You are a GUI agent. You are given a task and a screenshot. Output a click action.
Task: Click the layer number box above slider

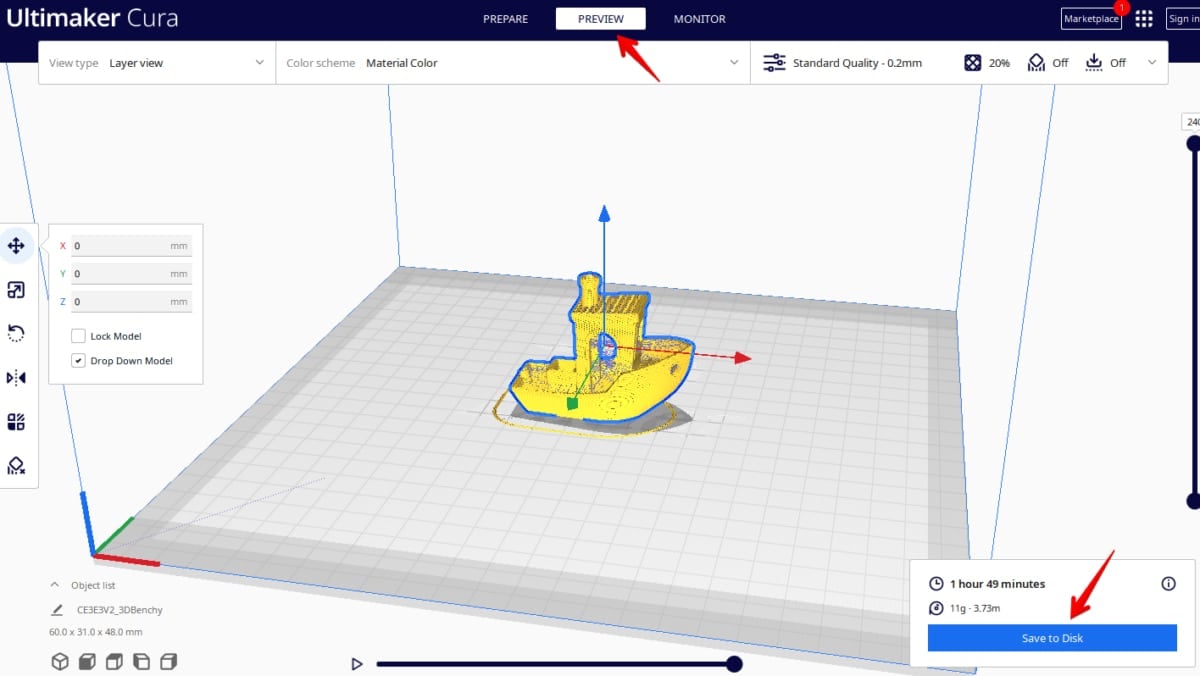[x=1191, y=121]
